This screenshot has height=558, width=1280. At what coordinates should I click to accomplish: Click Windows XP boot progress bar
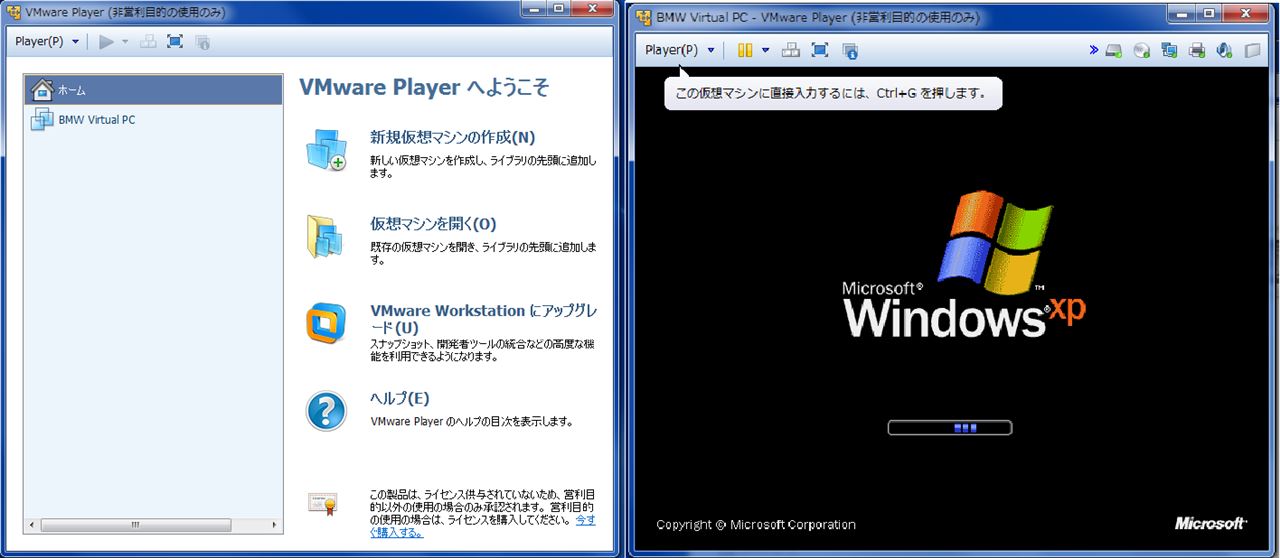[x=950, y=428]
